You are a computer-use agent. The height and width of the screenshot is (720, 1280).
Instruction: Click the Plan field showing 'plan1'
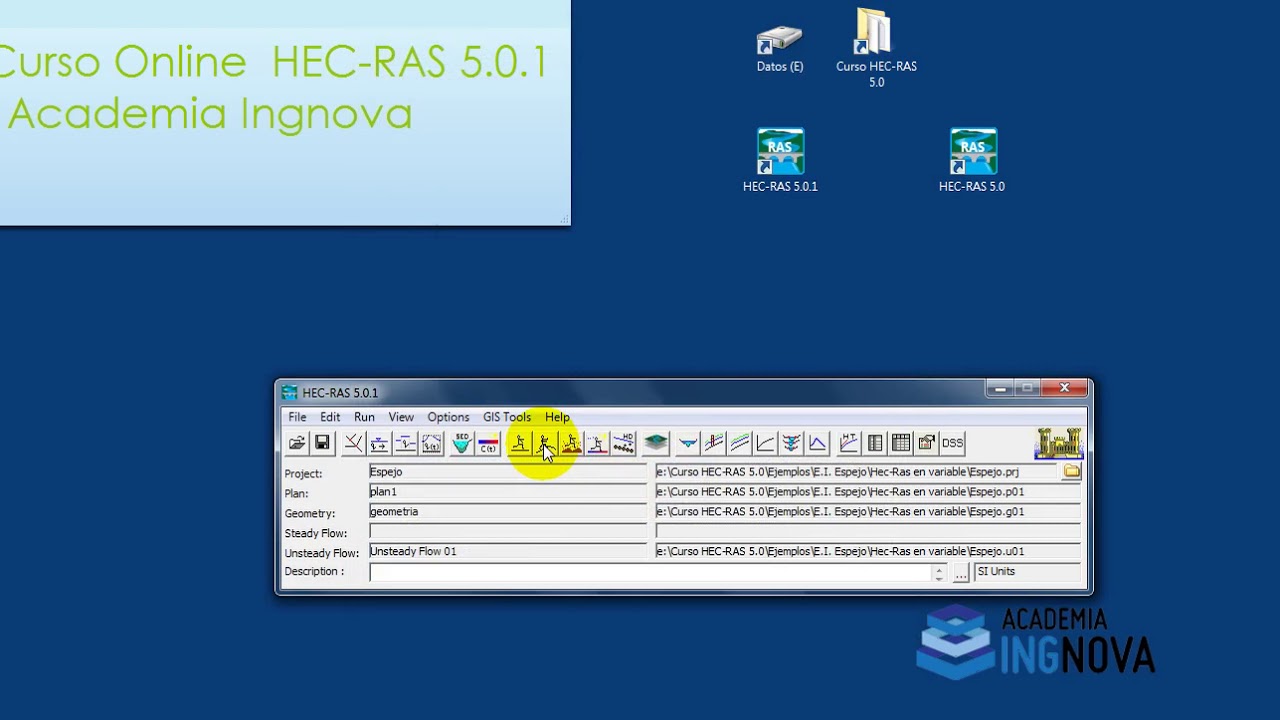pyautogui.click(x=508, y=492)
